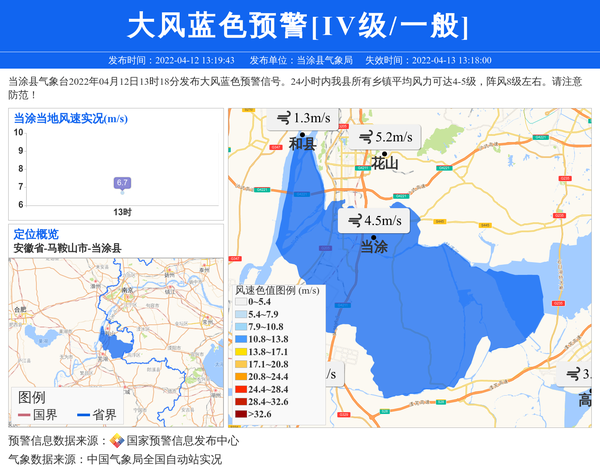Screen dimensions: 600x471
Task: Click the 13.8~17.1 yellow legend swatch
Action: (241, 353)
